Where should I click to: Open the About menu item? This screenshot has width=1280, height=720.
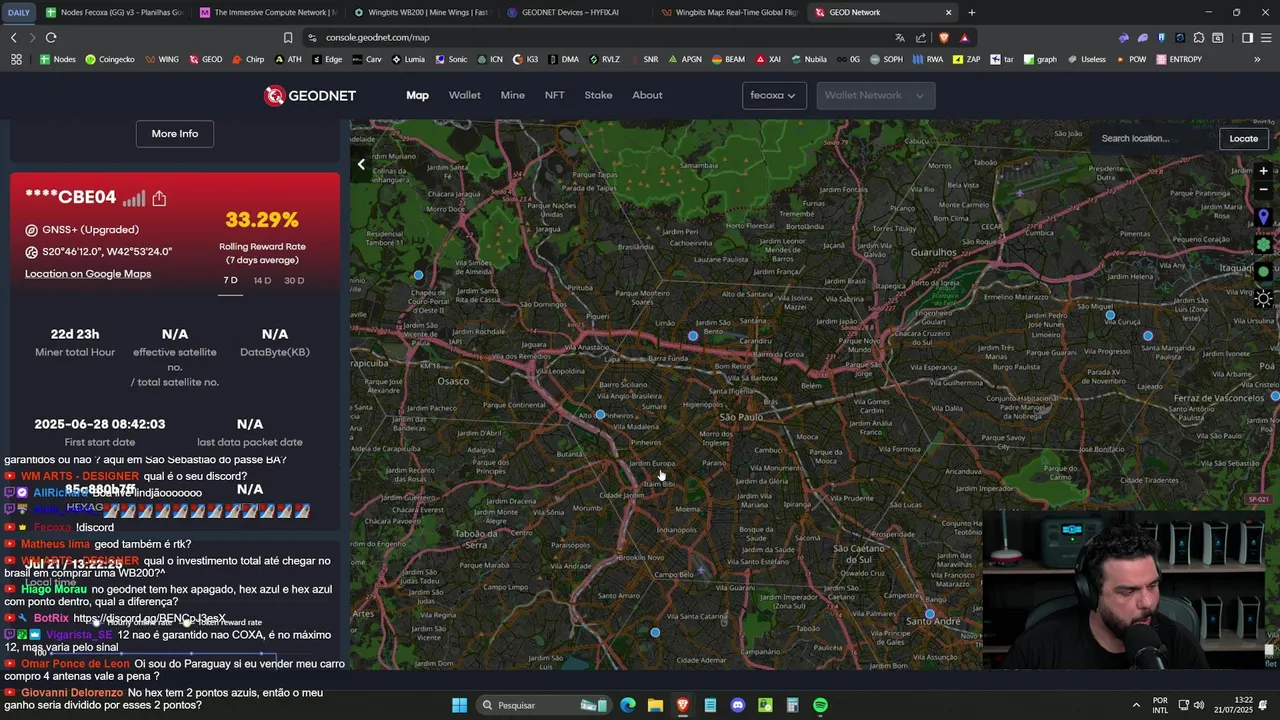[647, 95]
